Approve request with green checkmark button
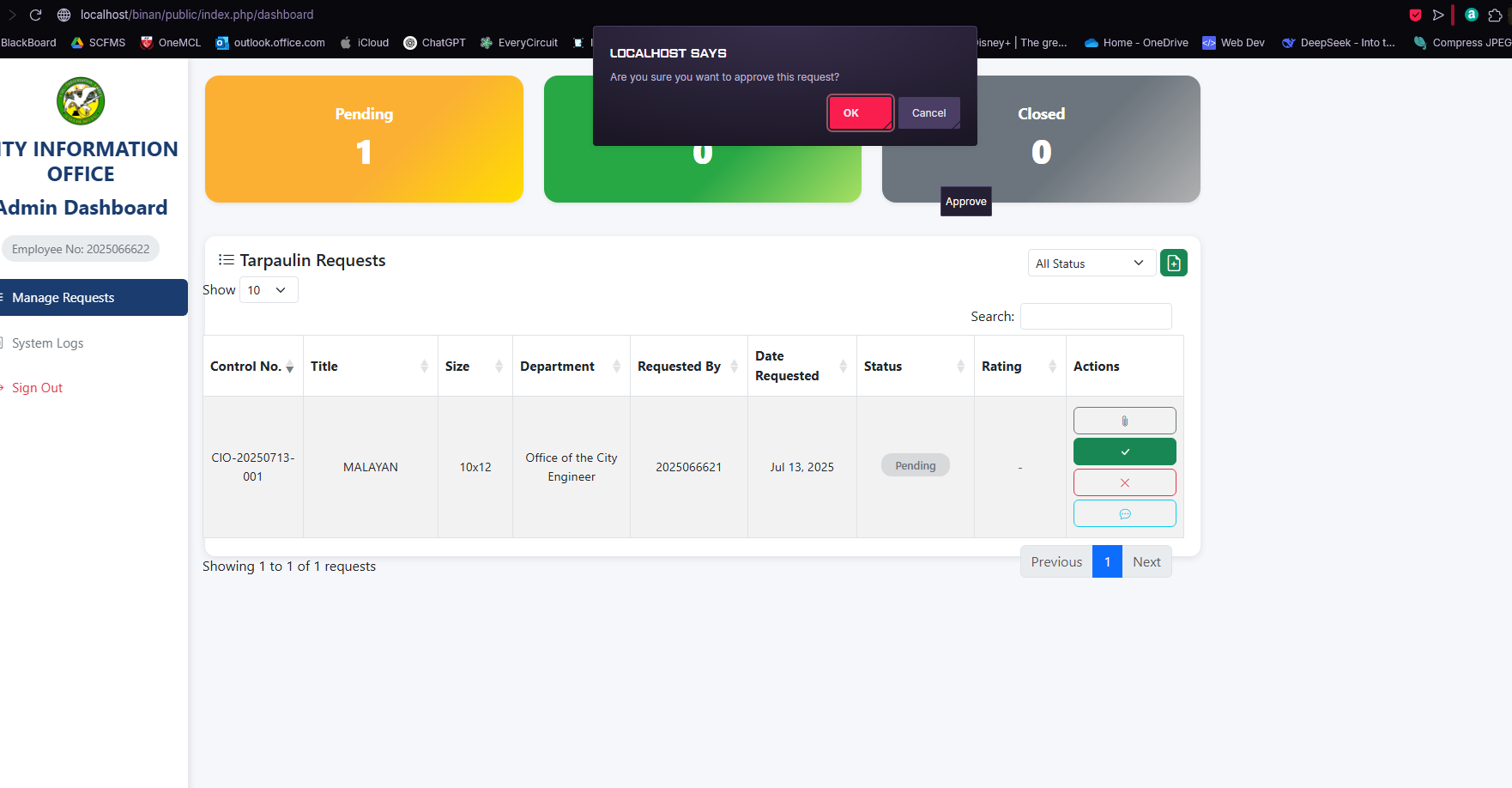 1124,452
